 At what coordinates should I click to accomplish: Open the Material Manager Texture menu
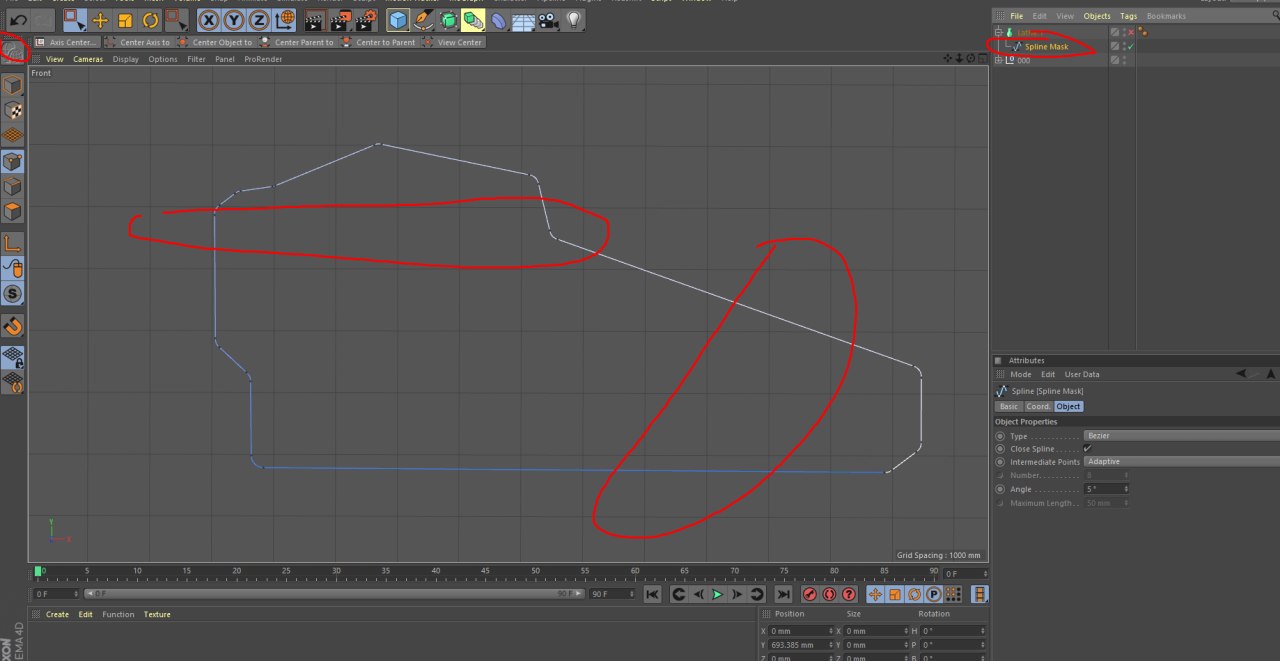157,614
